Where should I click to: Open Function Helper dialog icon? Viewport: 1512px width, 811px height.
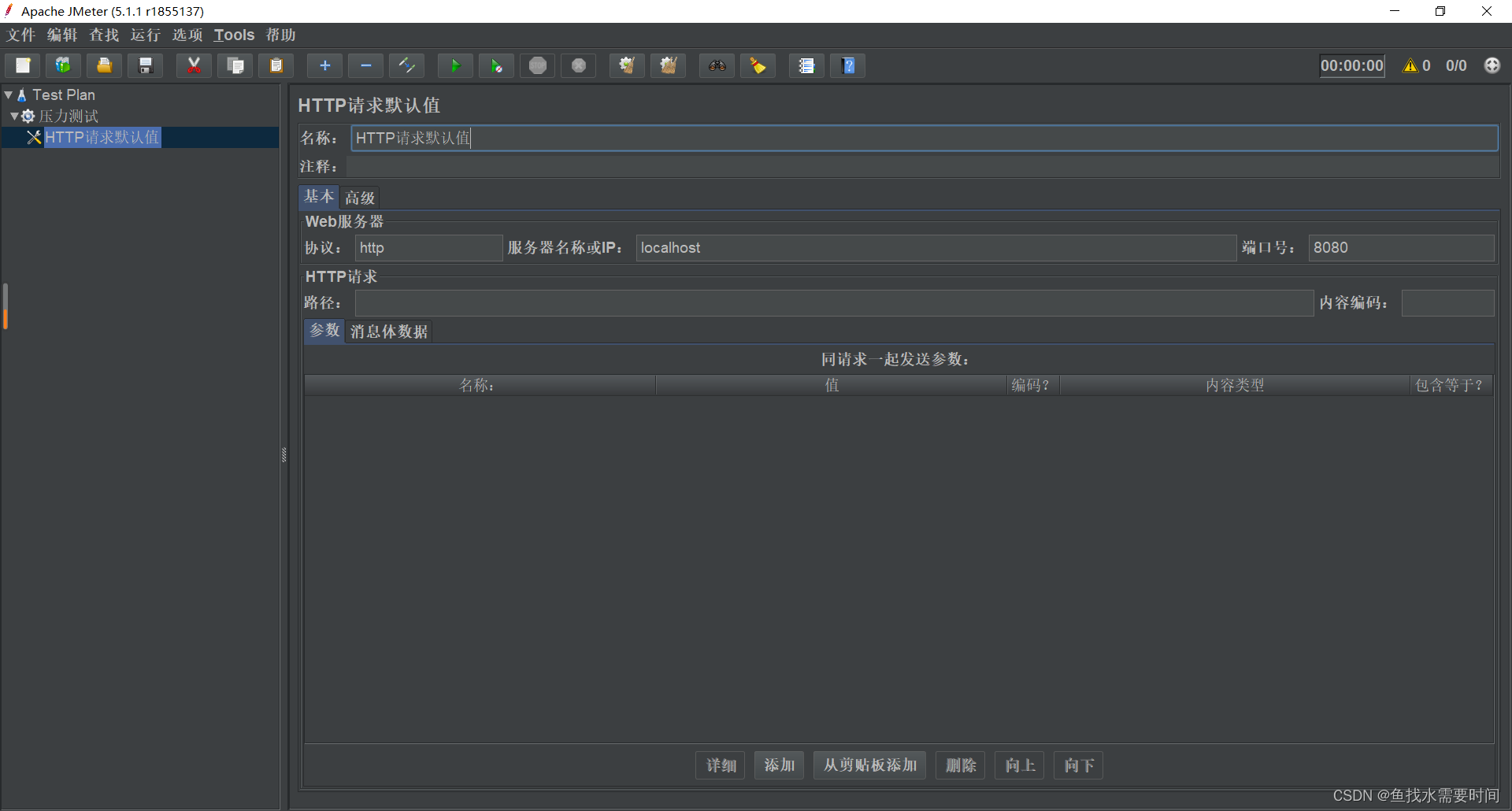pos(806,65)
